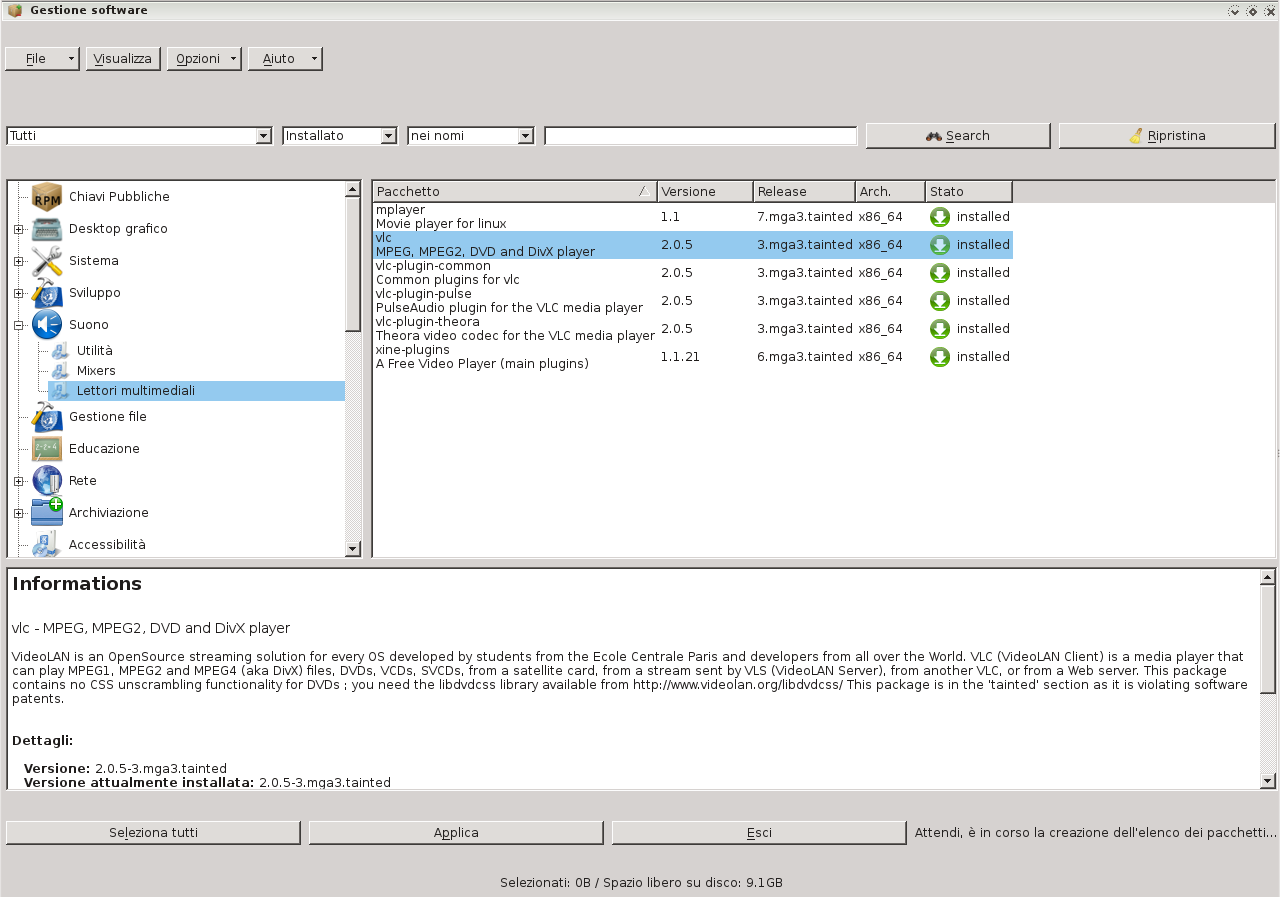1280x897 pixels.
Task: Click the Applica button
Action: (x=456, y=832)
